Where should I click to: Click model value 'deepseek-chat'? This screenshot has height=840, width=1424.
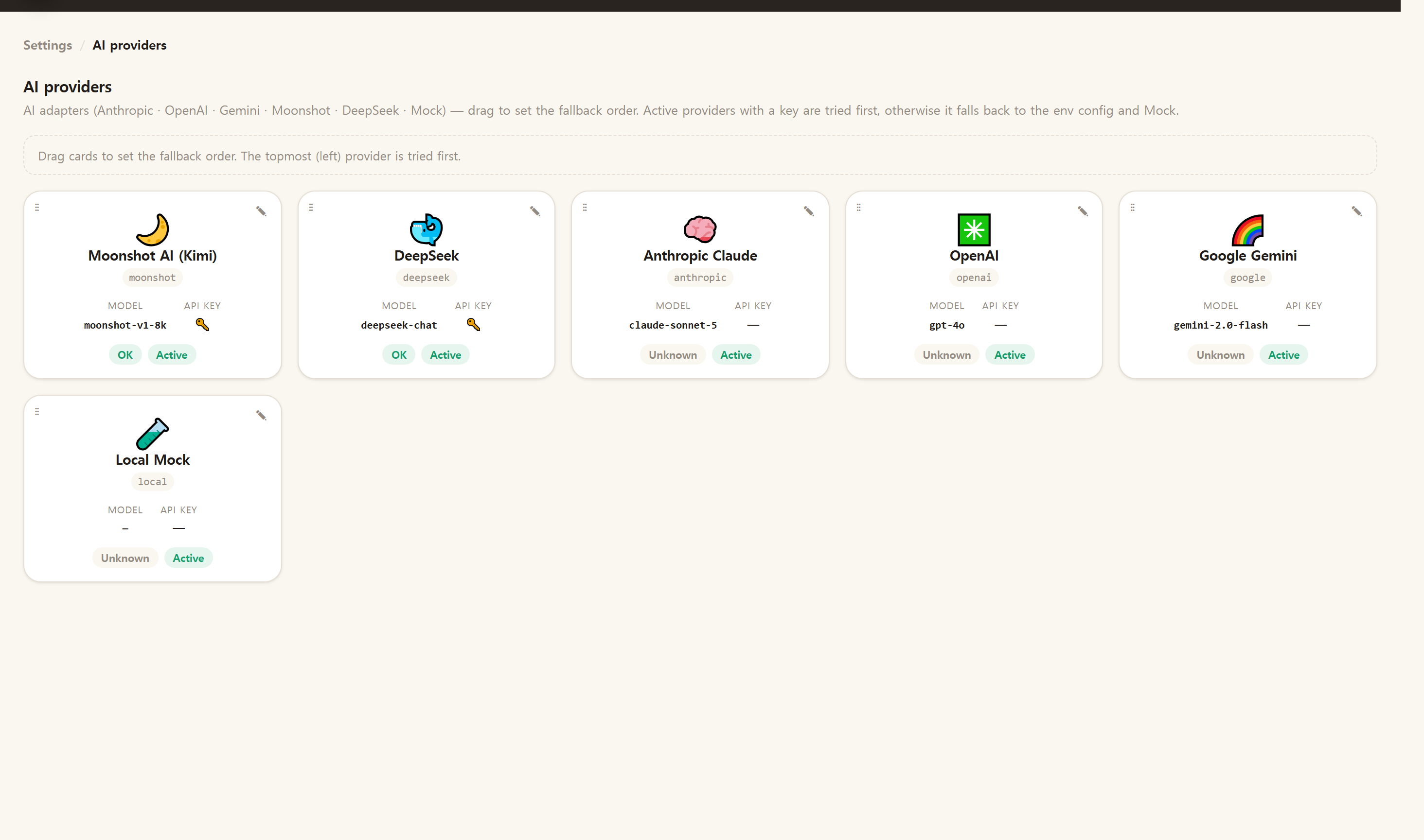click(399, 326)
